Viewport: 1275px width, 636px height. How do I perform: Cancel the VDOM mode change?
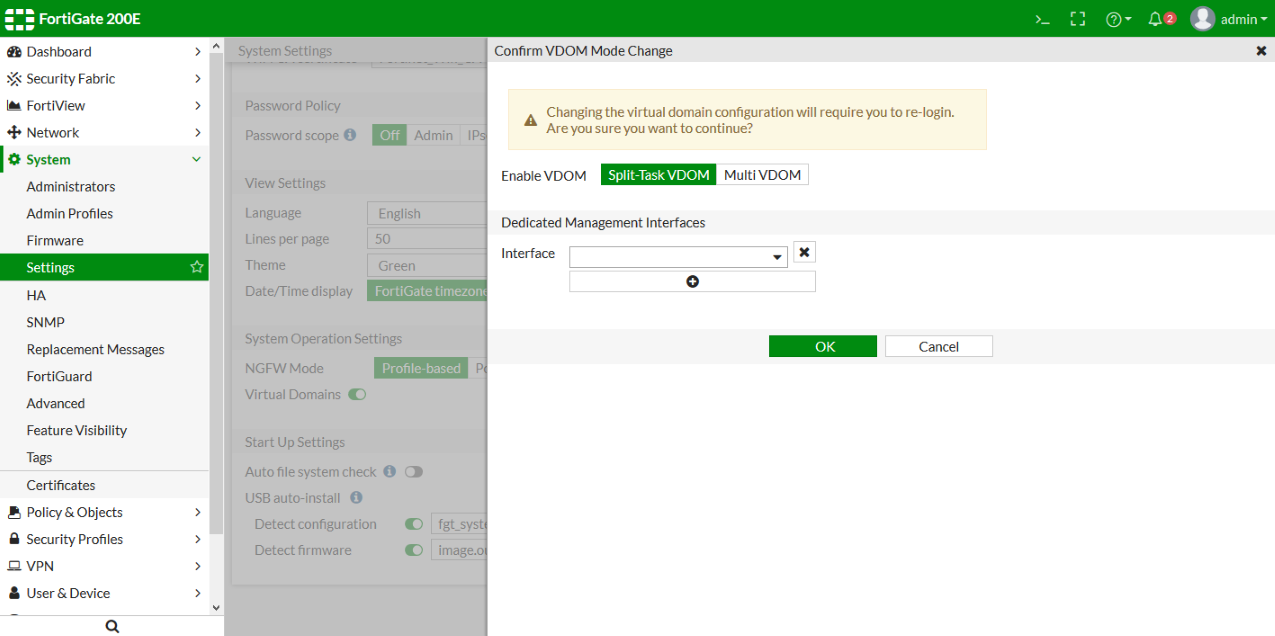click(937, 345)
